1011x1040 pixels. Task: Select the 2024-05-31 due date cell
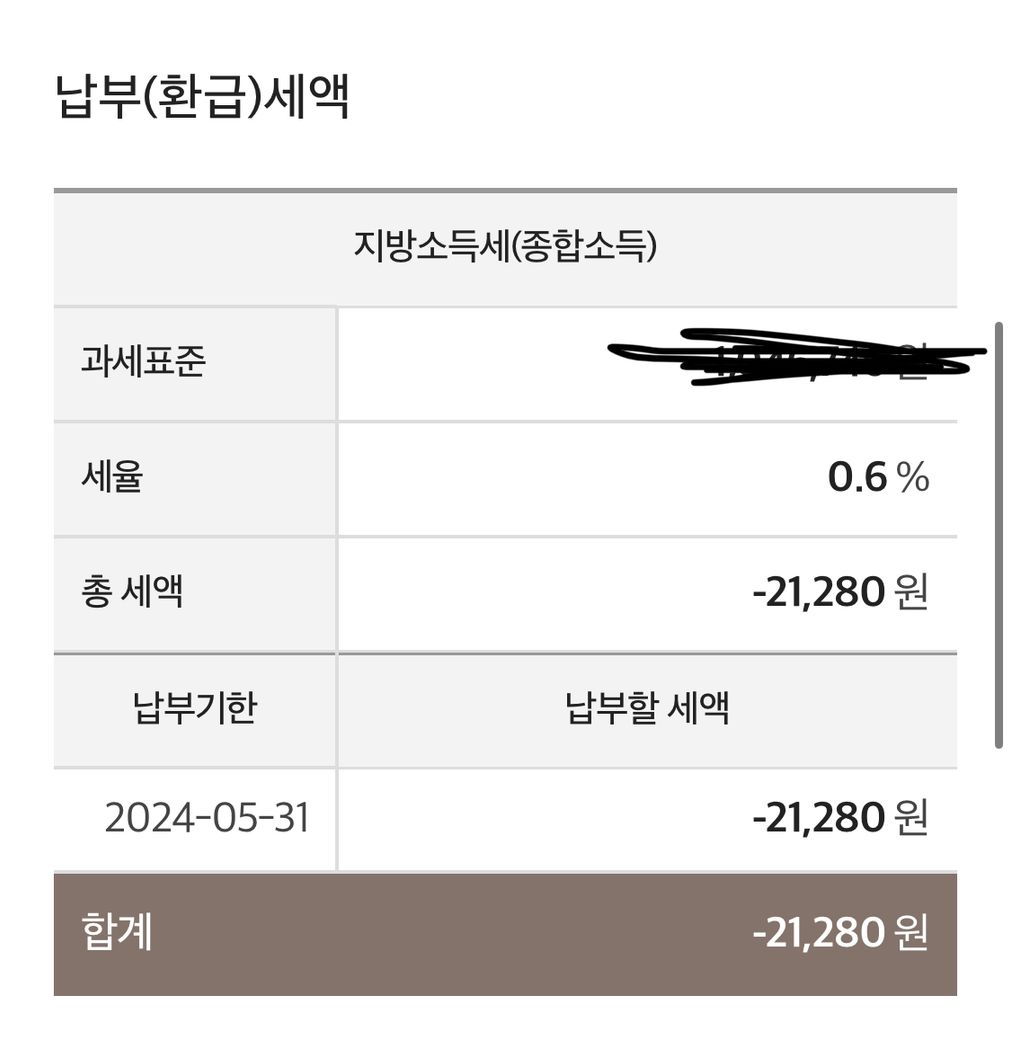point(207,818)
